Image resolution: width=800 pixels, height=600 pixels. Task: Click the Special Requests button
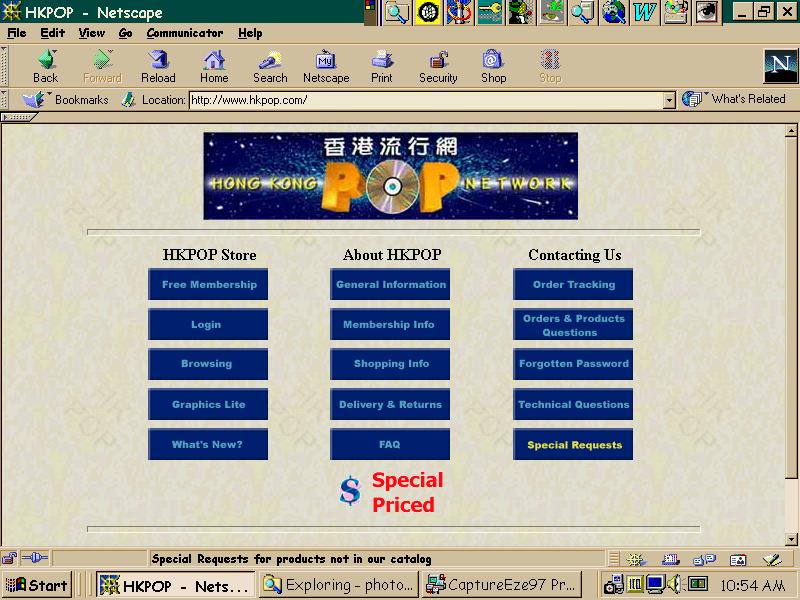[x=573, y=444]
